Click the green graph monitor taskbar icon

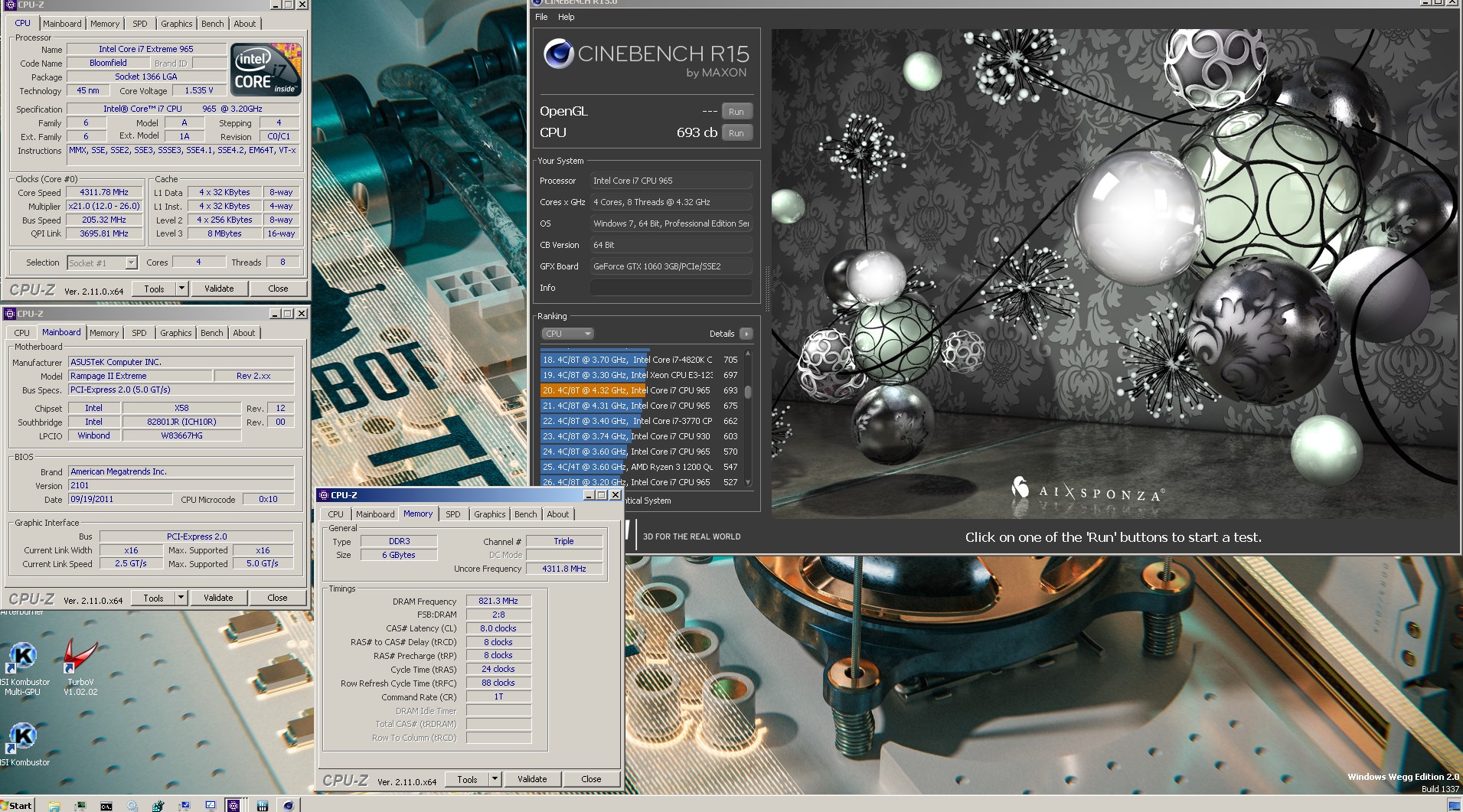pos(80,805)
